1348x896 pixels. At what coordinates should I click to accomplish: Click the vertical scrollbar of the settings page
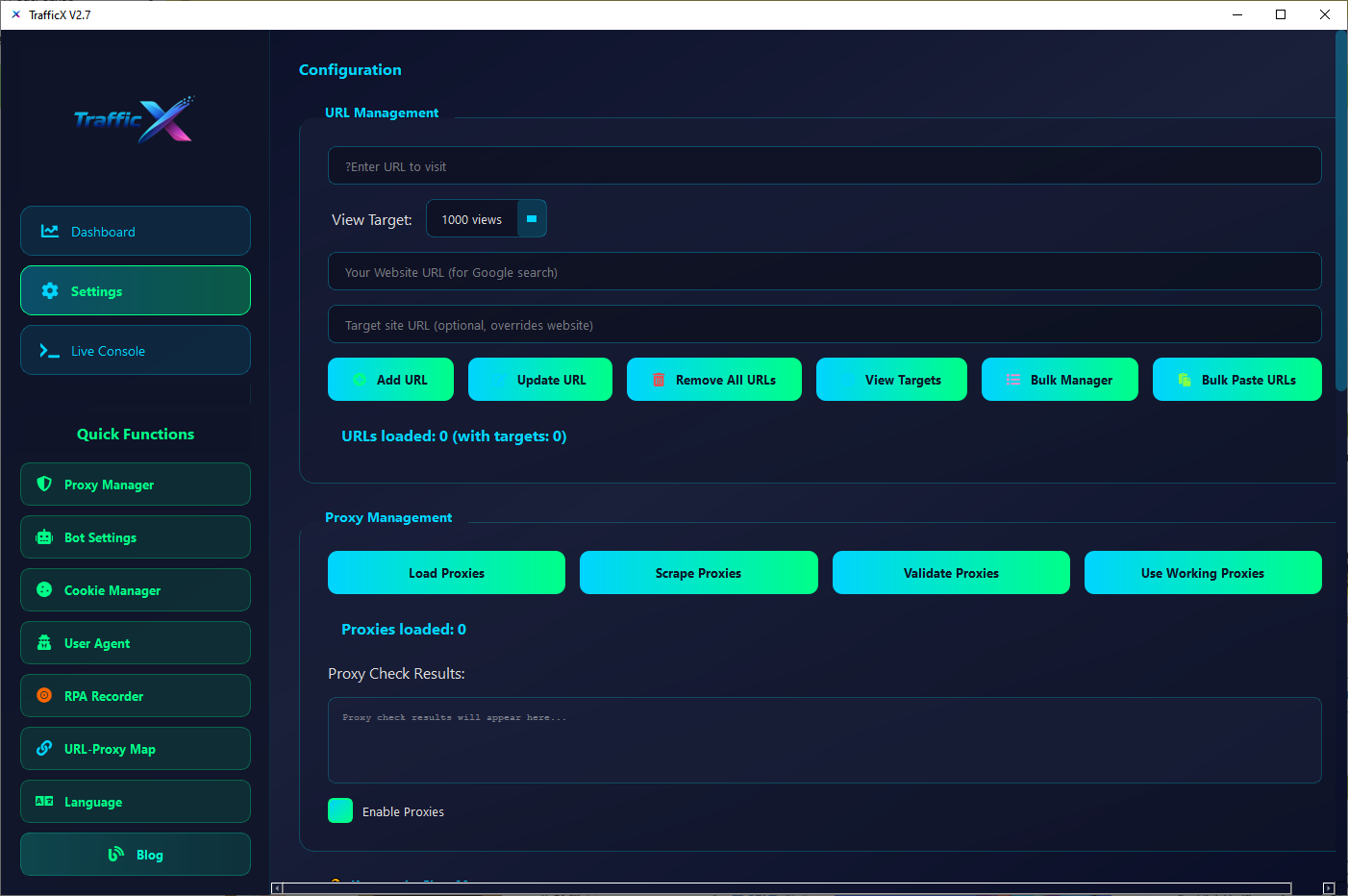click(1341, 212)
